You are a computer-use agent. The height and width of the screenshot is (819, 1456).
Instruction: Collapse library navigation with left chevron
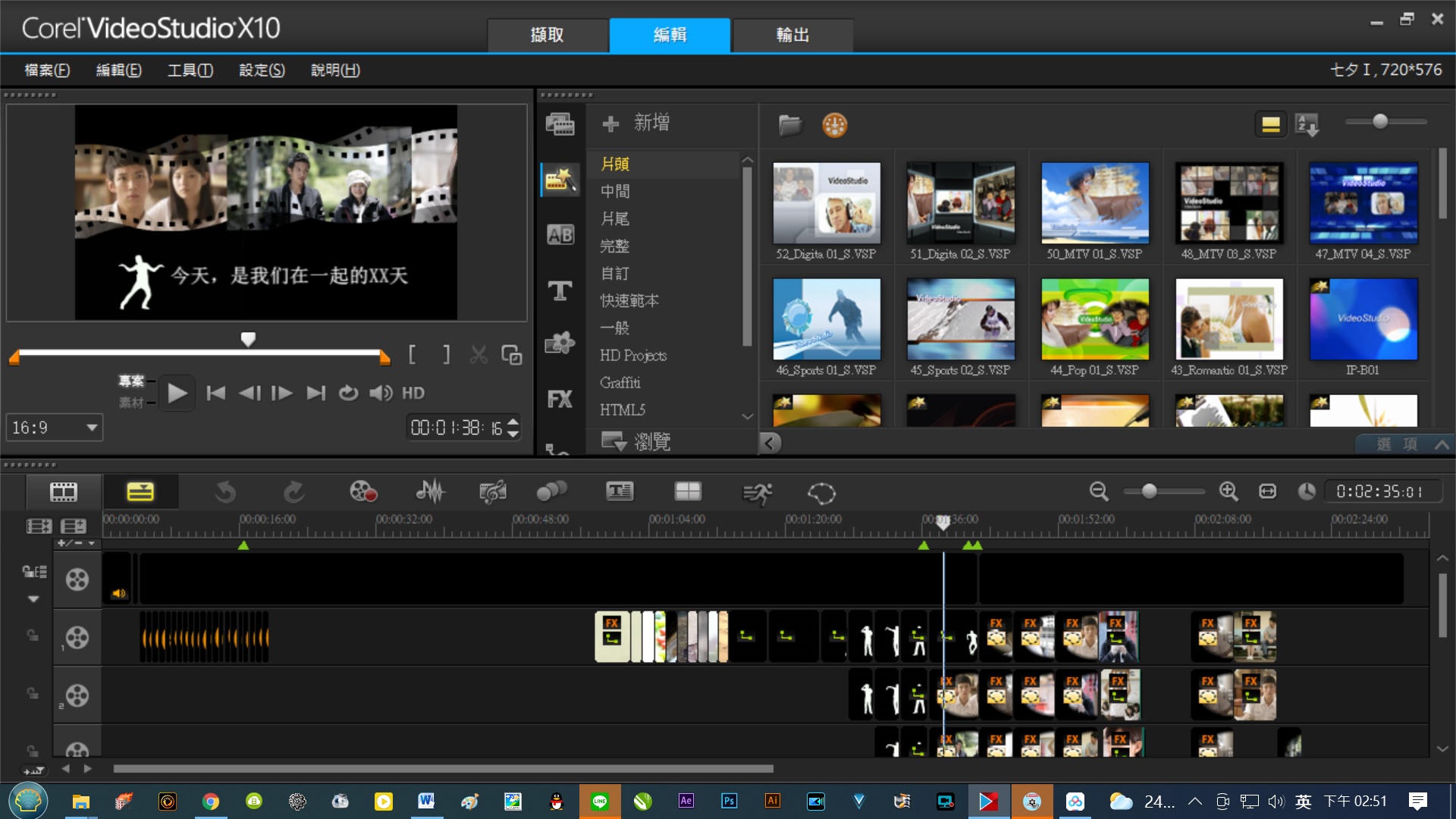pos(770,443)
